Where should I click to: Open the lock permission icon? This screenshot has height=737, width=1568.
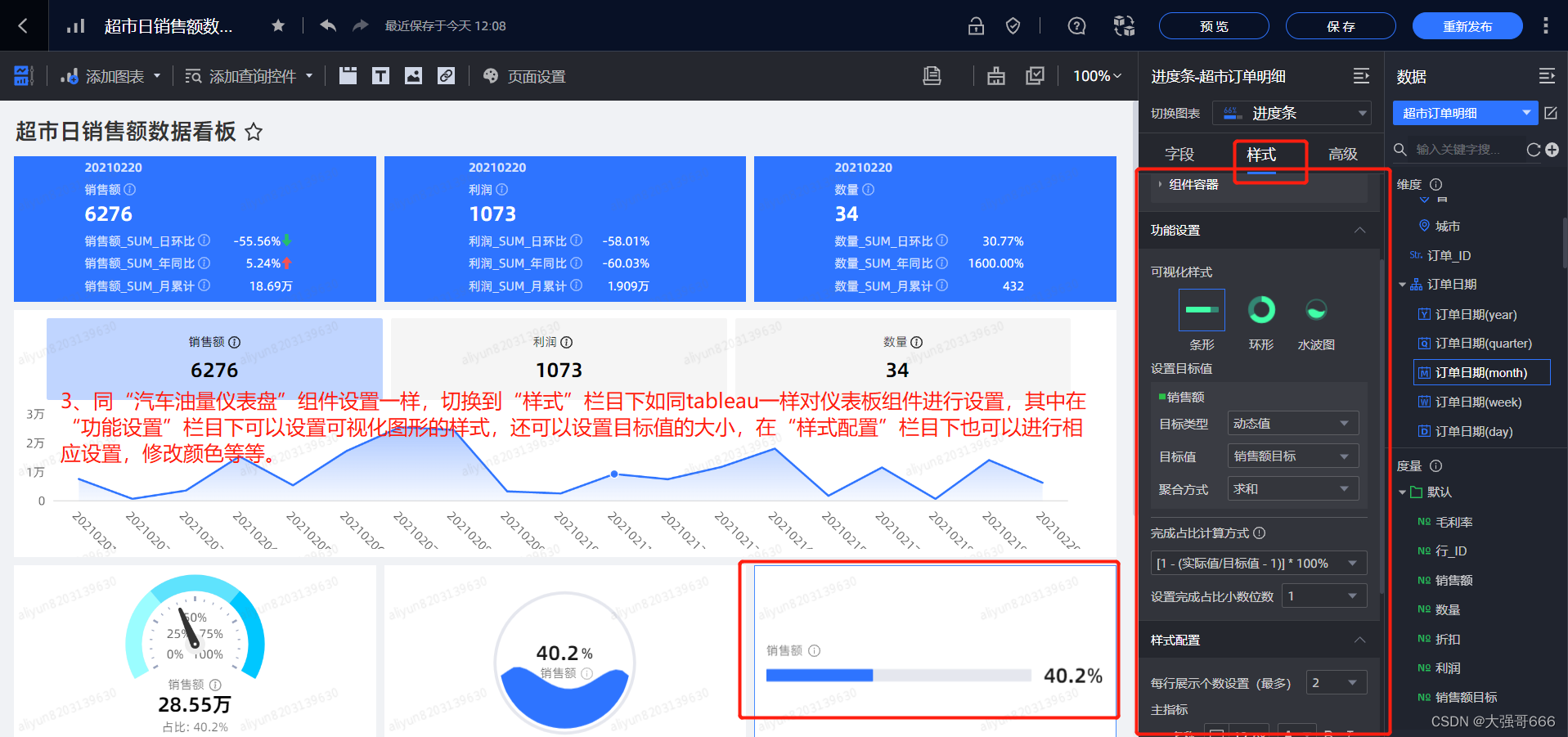[976, 26]
